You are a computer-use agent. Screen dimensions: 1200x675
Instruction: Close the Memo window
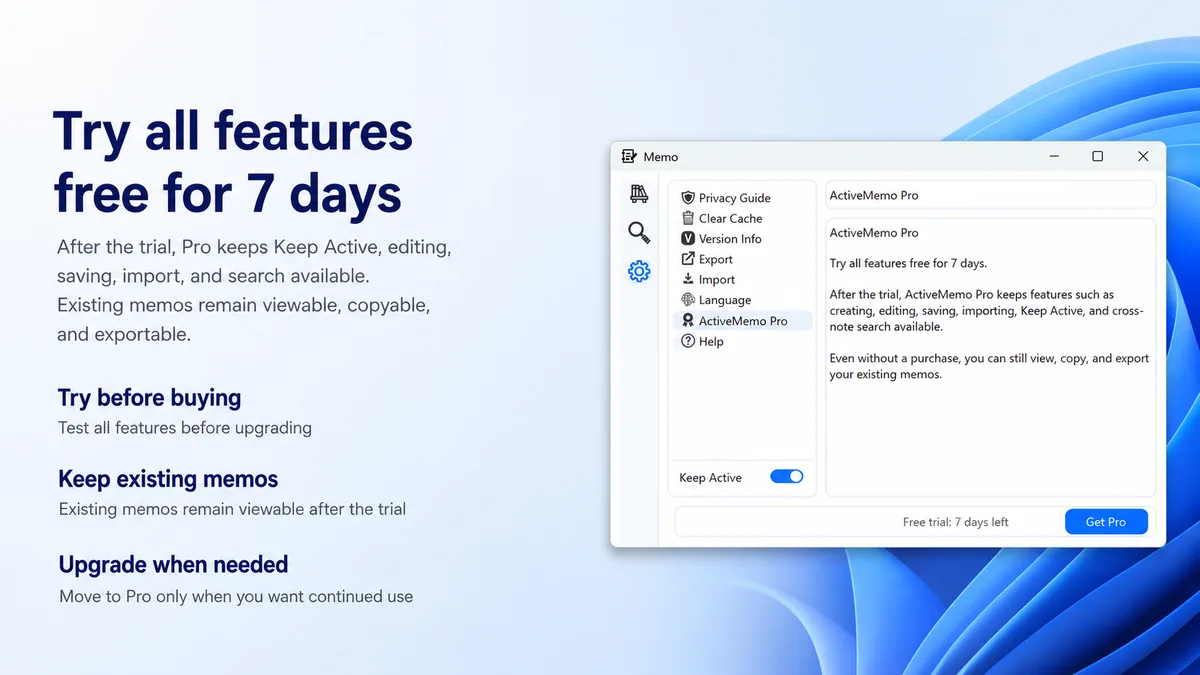pos(1143,156)
